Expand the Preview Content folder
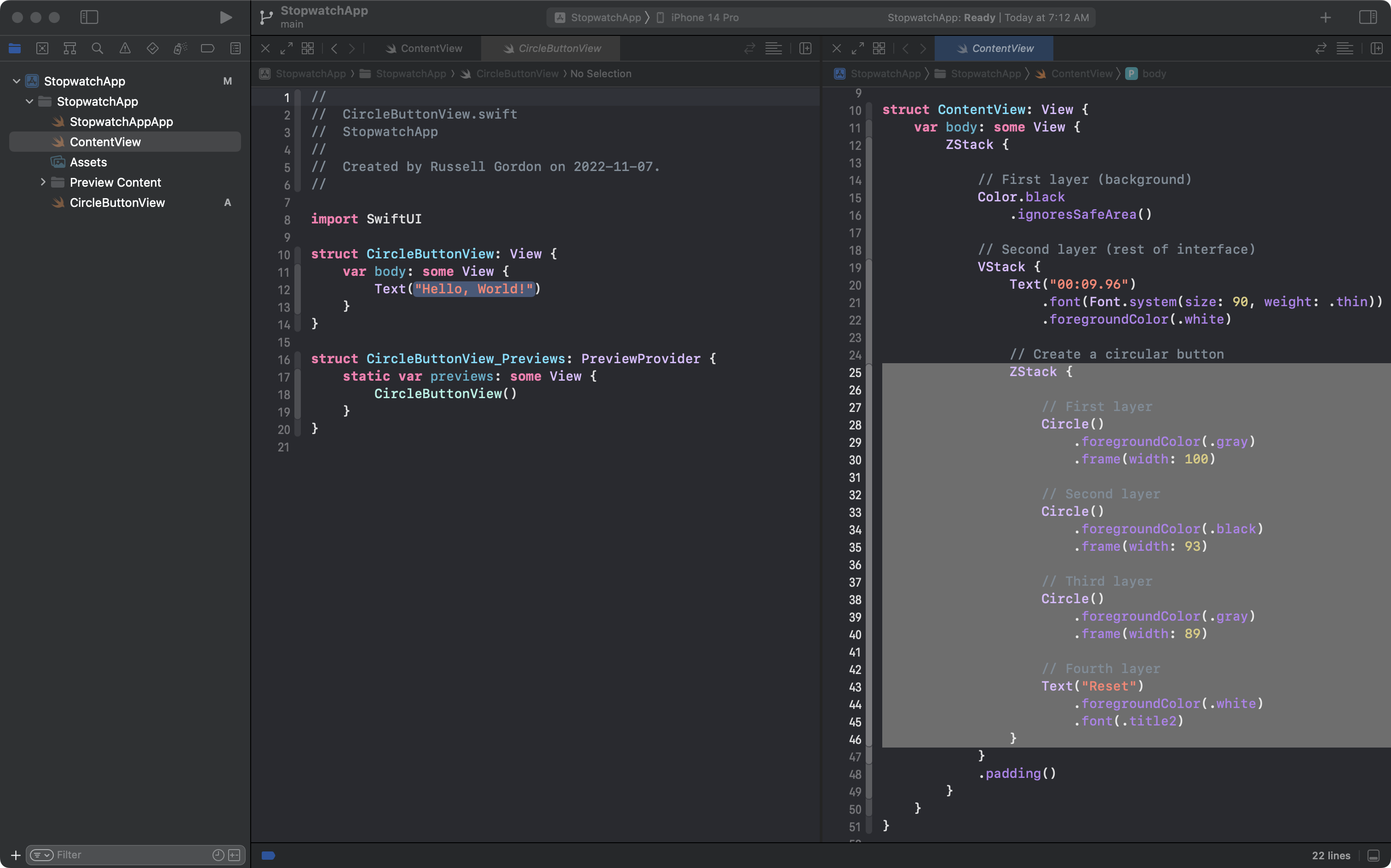This screenshot has height=868, width=1391. [42, 182]
